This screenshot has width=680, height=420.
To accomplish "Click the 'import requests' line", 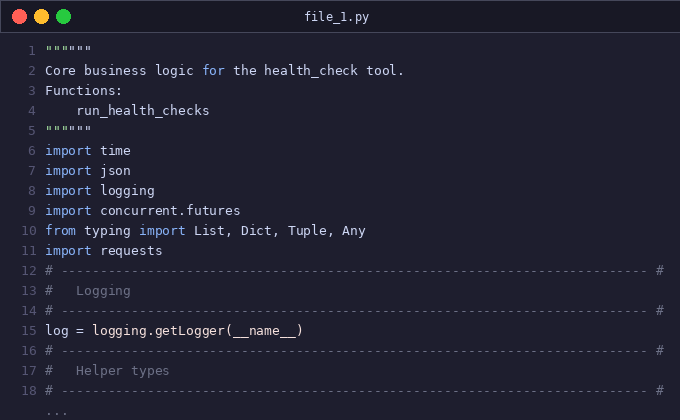I will coord(104,251).
